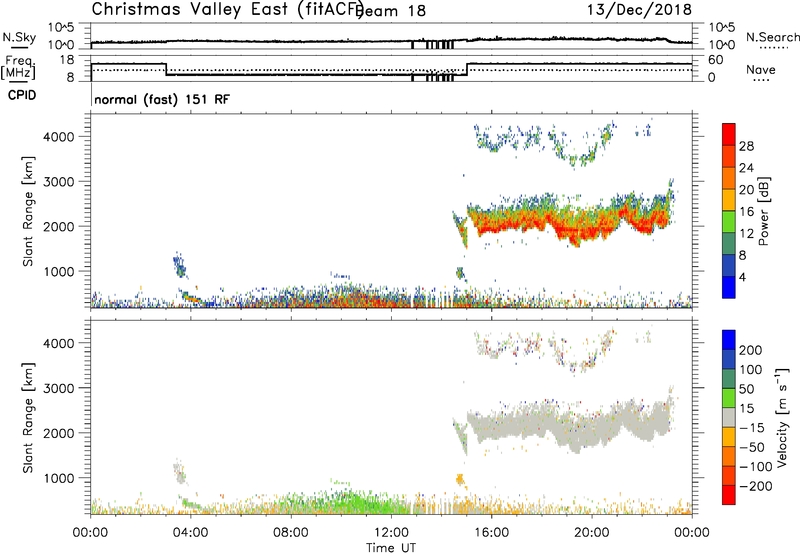Click the power panel 'Slant Range [km]' label
Viewport: 800px width, 554px height.
(x=28, y=211)
